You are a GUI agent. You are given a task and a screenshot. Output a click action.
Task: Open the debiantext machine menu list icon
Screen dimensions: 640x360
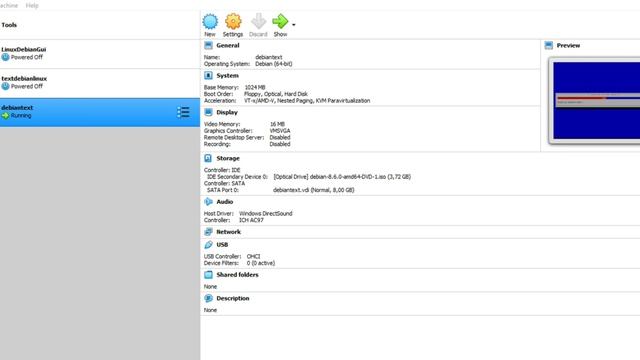(183, 112)
